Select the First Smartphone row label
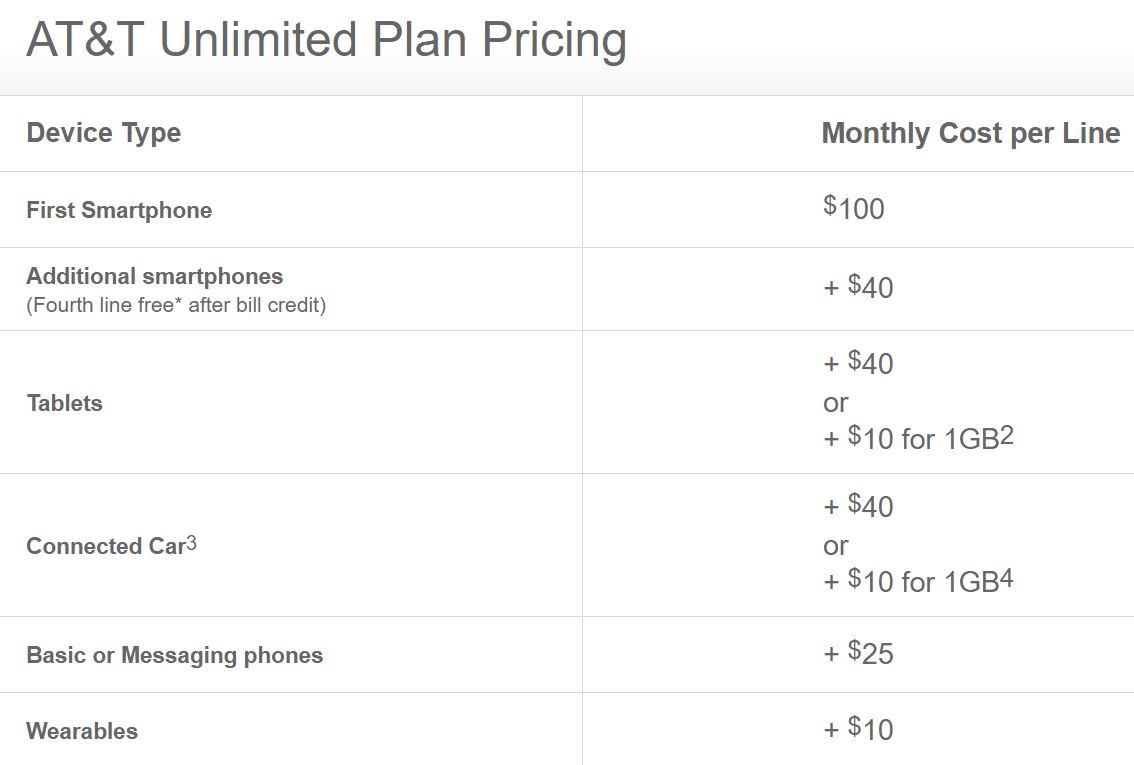 [119, 210]
